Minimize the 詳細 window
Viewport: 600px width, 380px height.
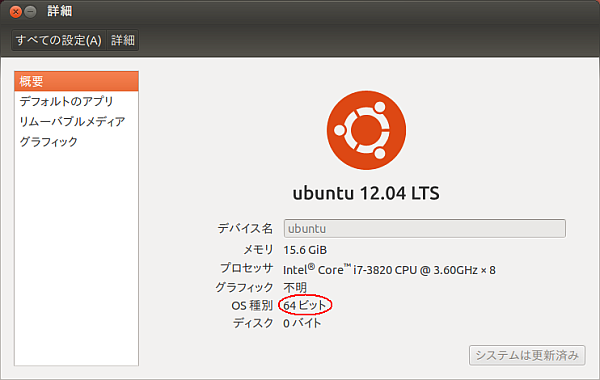pyautogui.click(x=30, y=12)
